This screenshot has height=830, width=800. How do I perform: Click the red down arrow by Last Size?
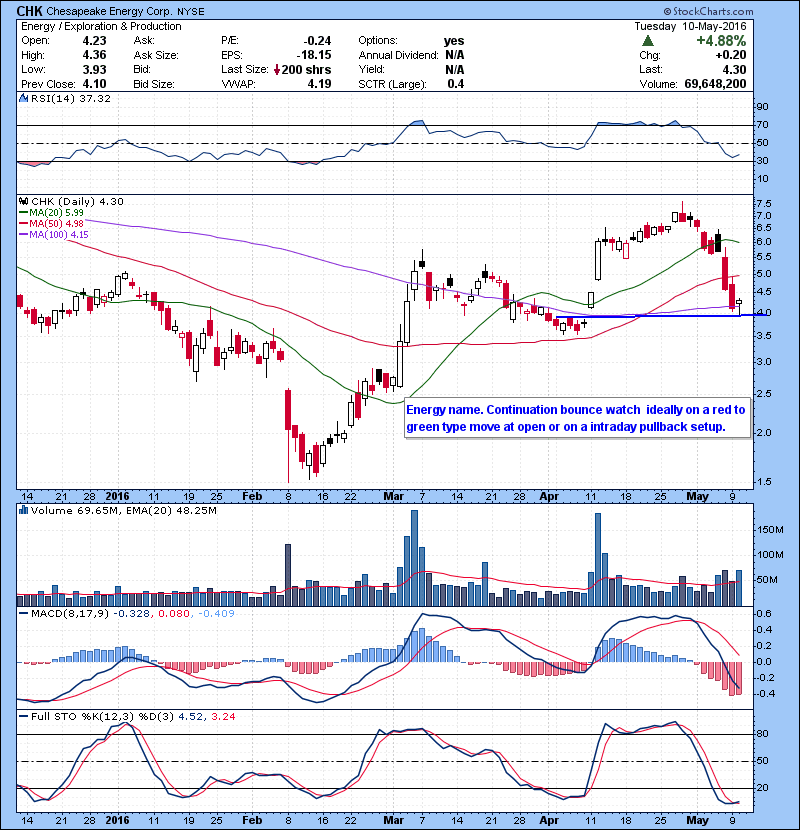276,69
